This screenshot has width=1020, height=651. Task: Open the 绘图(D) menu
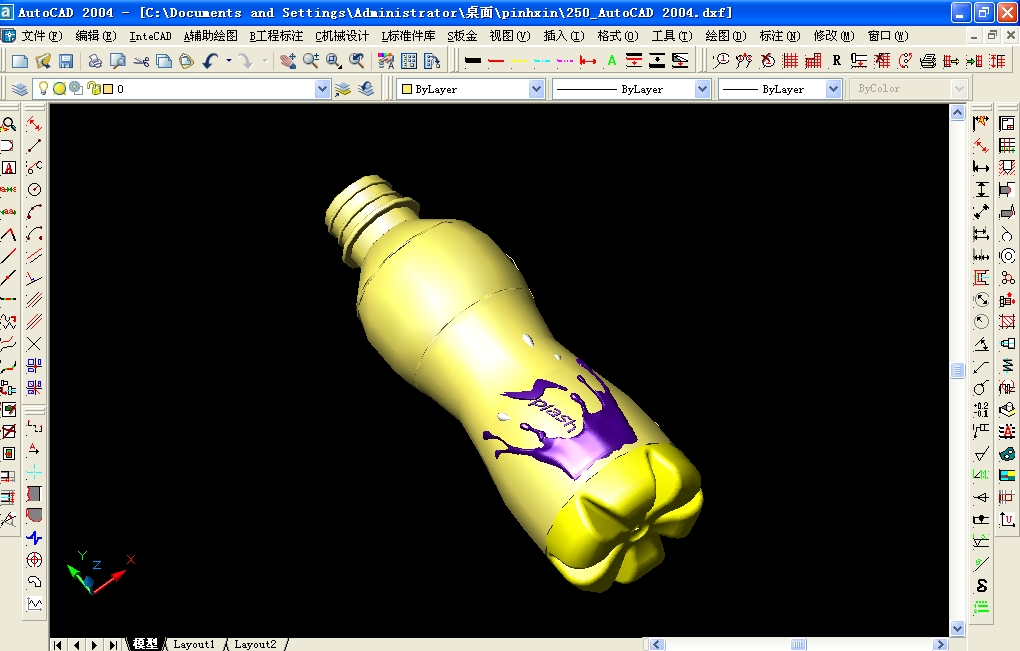pyautogui.click(x=726, y=36)
